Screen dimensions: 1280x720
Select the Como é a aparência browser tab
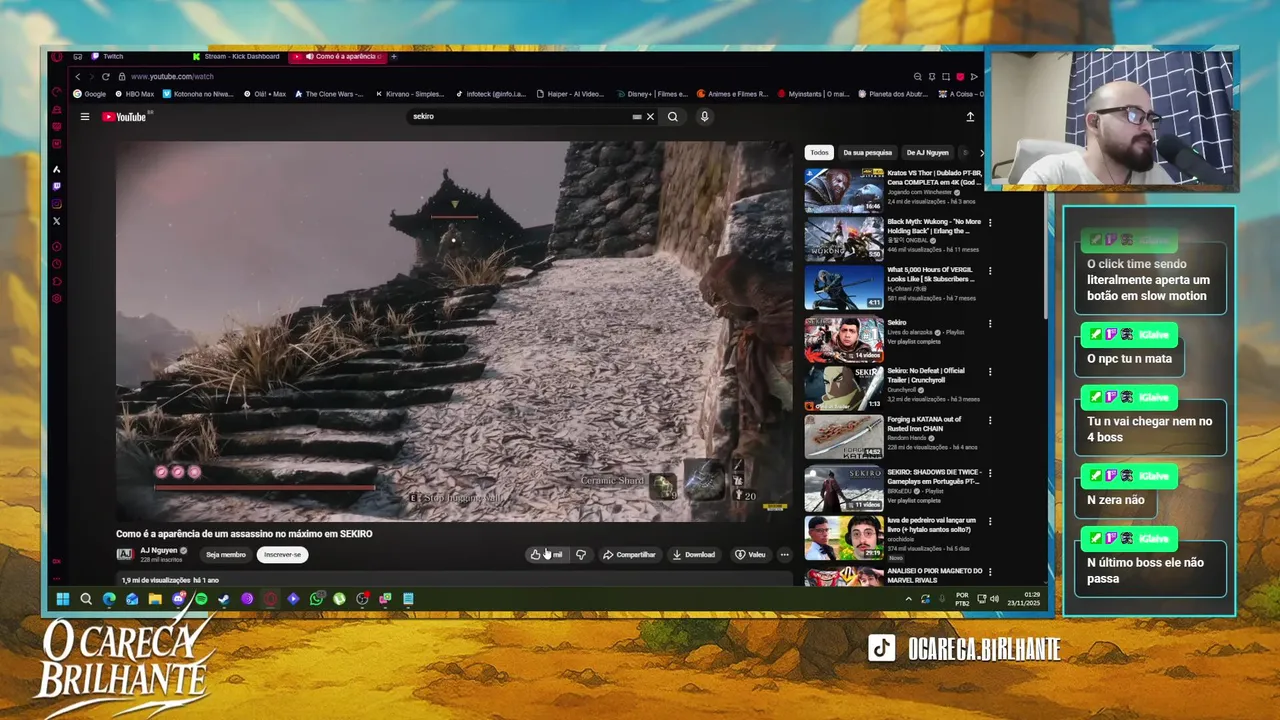coord(338,57)
